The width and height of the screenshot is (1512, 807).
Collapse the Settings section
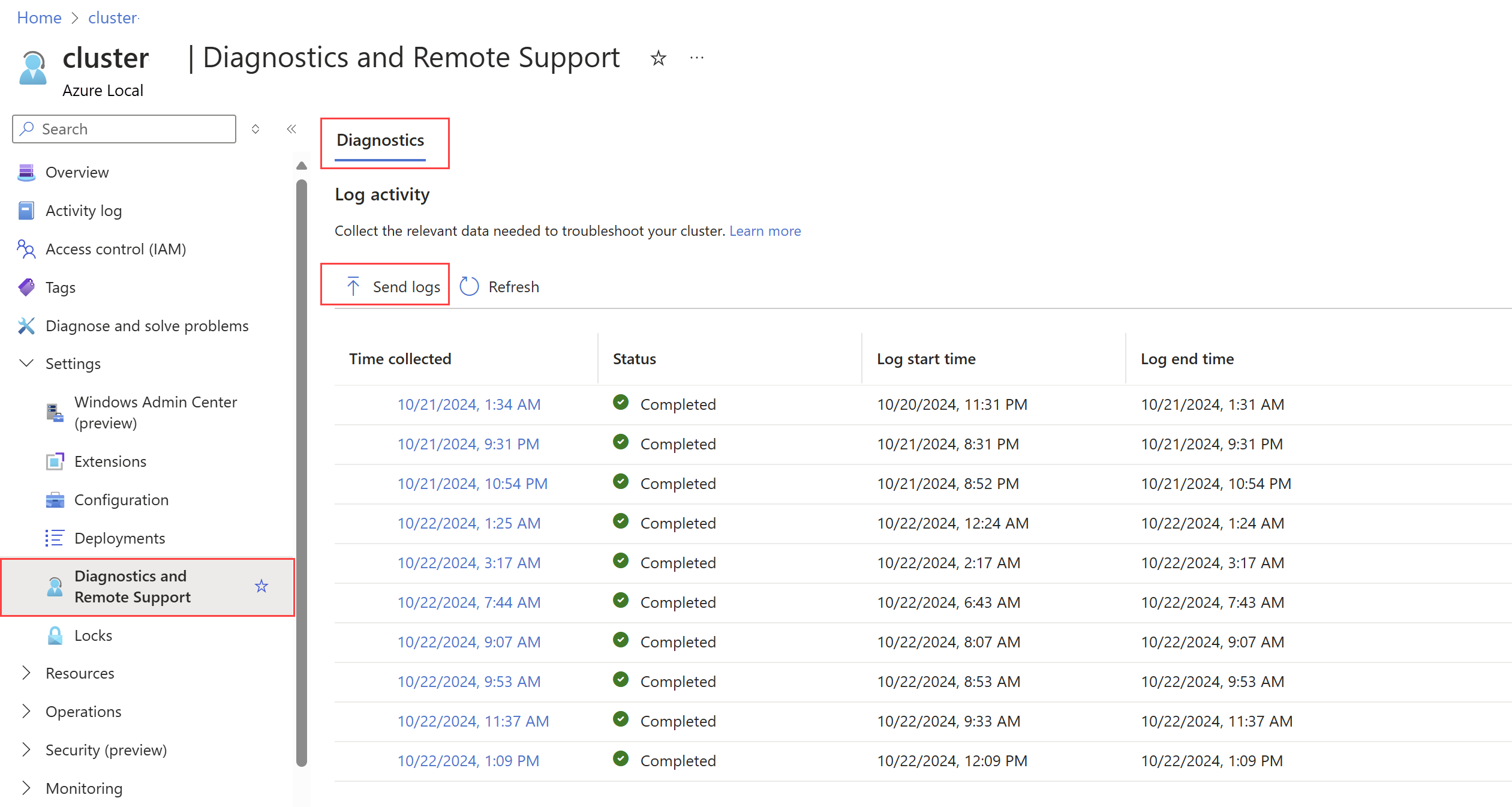click(26, 364)
